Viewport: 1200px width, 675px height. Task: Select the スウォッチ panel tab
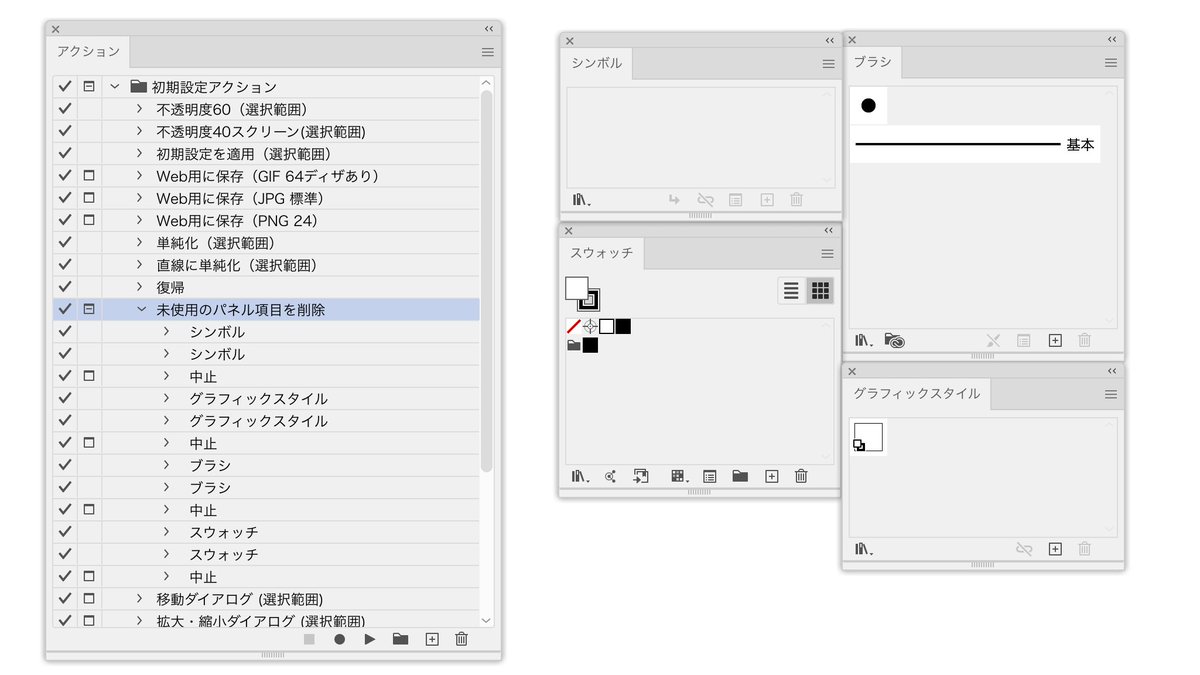[602, 253]
